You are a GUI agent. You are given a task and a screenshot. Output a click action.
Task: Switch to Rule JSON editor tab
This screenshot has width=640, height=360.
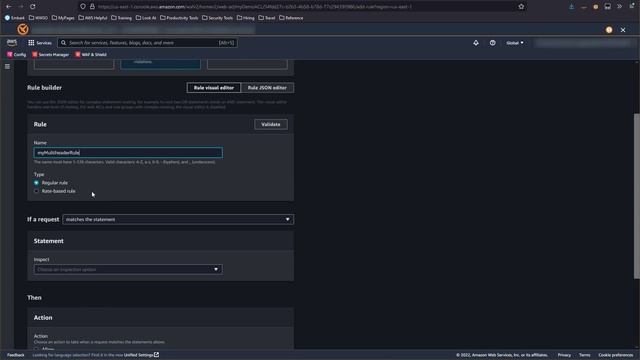(x=267, y=88)
